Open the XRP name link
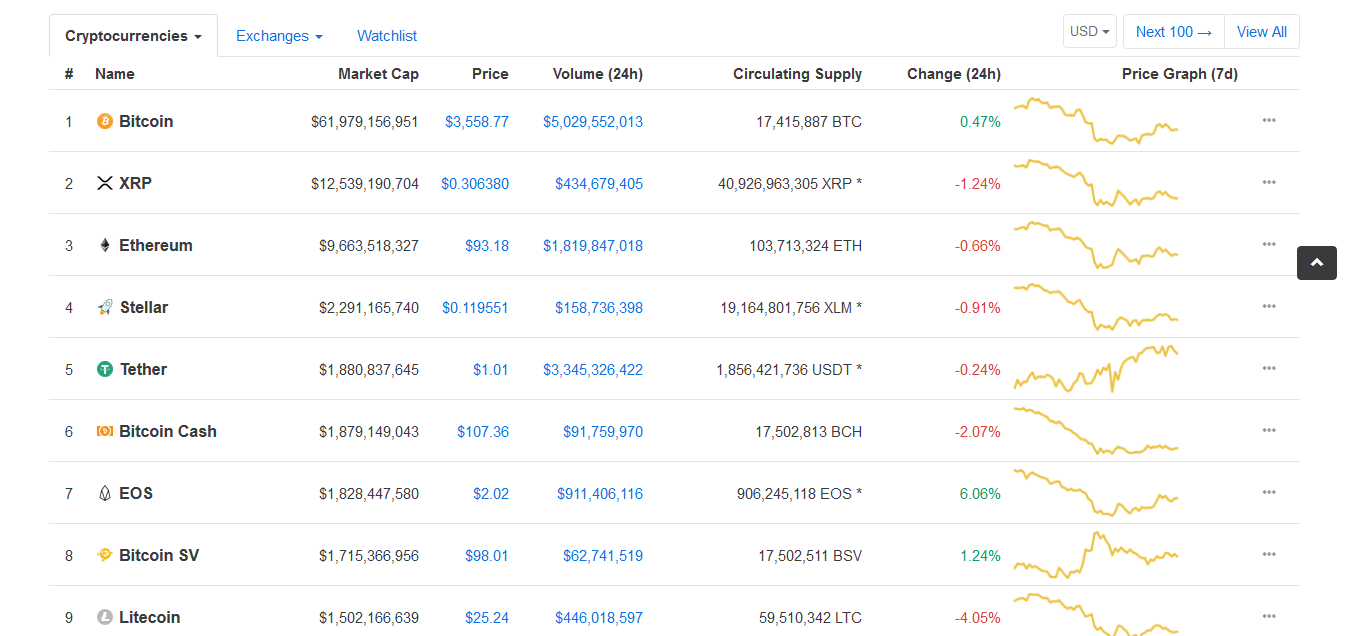Image resolution: width=1349 pixels, height=636 pixels. tap(135, 183)
